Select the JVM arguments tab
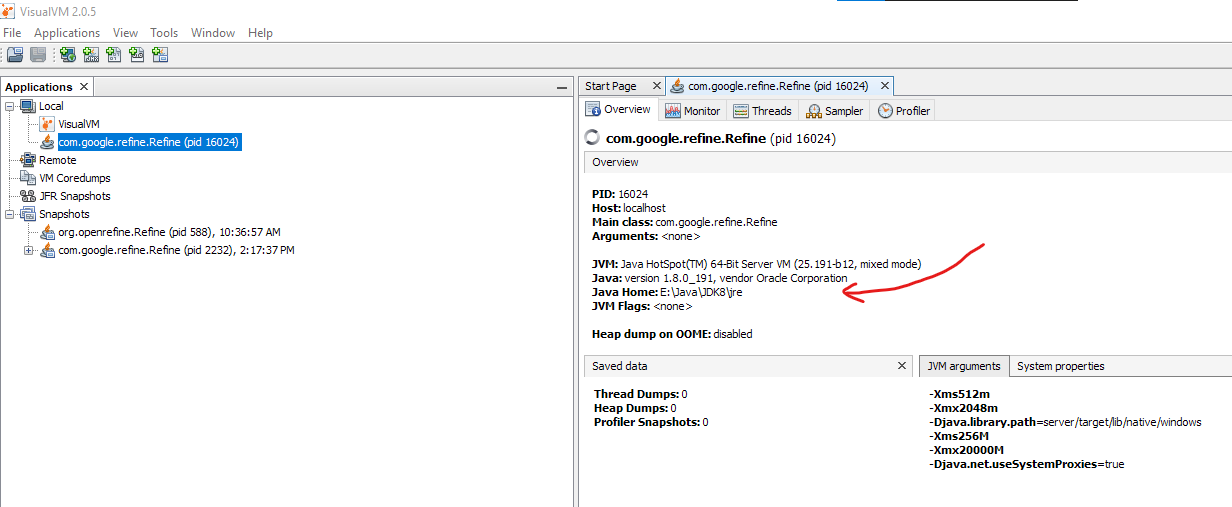 [x=964, y=366]
